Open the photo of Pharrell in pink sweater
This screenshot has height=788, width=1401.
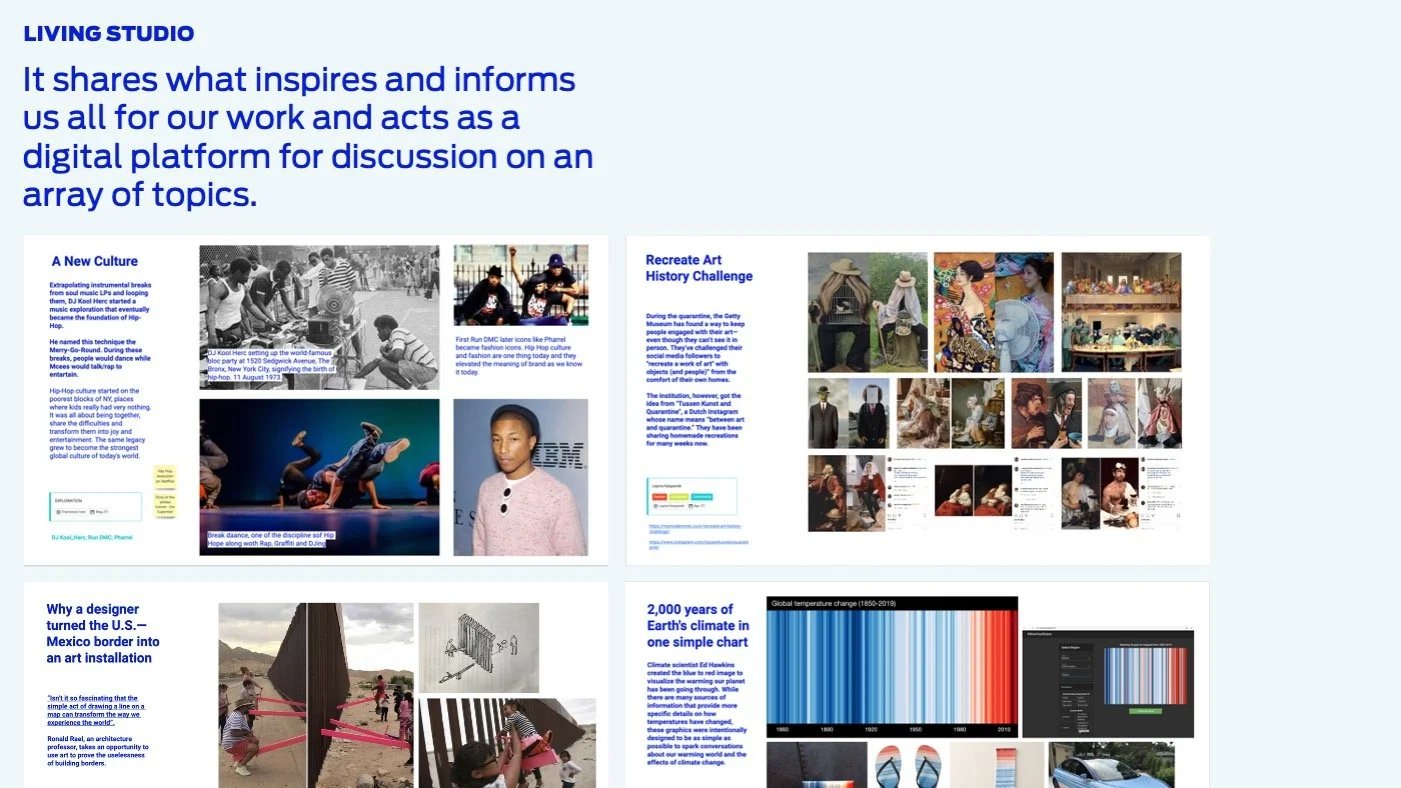coord(521,477)
